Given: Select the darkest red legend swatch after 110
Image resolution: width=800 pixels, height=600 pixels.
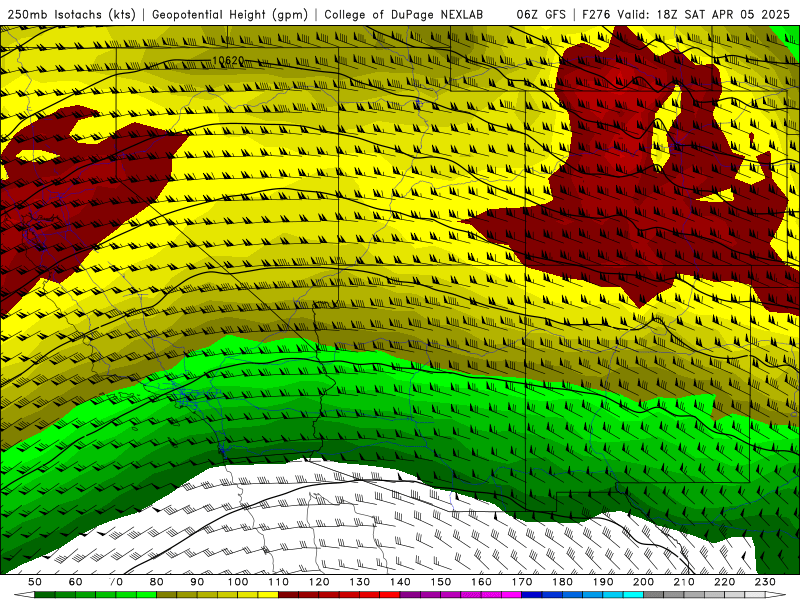Looking at the screenshot, I should click(x=288, y=595).
